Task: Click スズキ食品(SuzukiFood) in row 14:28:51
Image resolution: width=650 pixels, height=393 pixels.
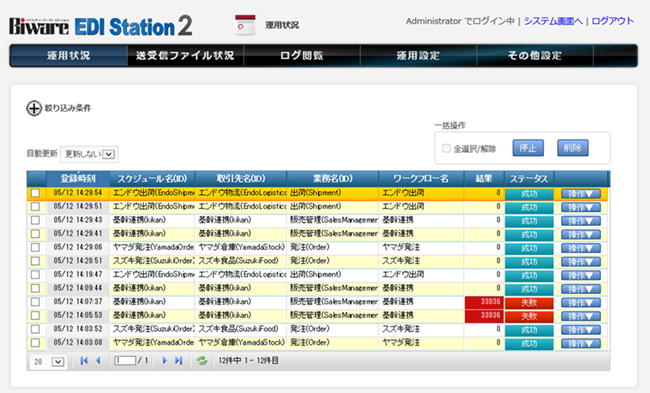Action: (x=238, y=261)
